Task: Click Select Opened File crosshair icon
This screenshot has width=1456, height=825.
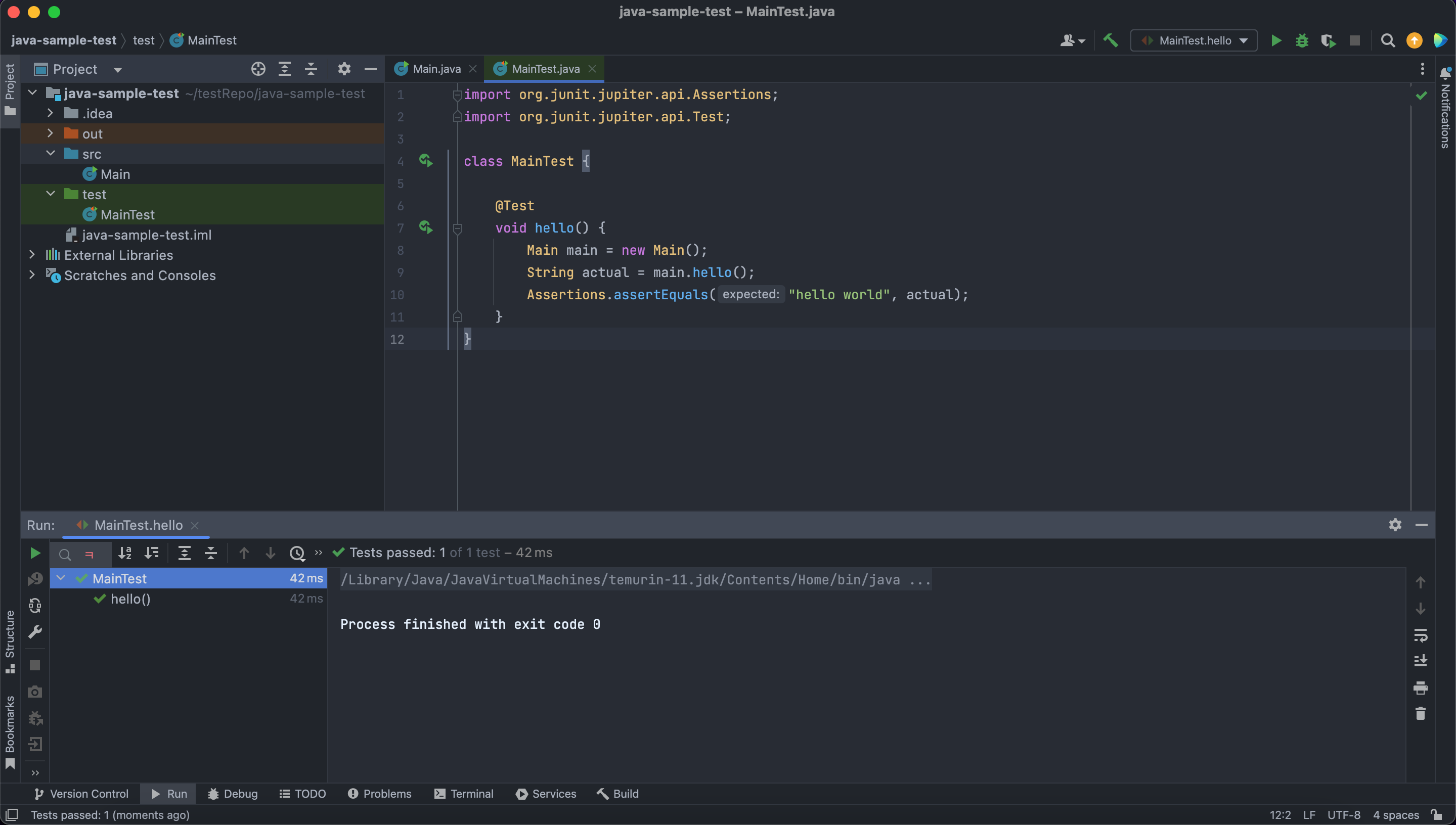Action: [258, 69]
